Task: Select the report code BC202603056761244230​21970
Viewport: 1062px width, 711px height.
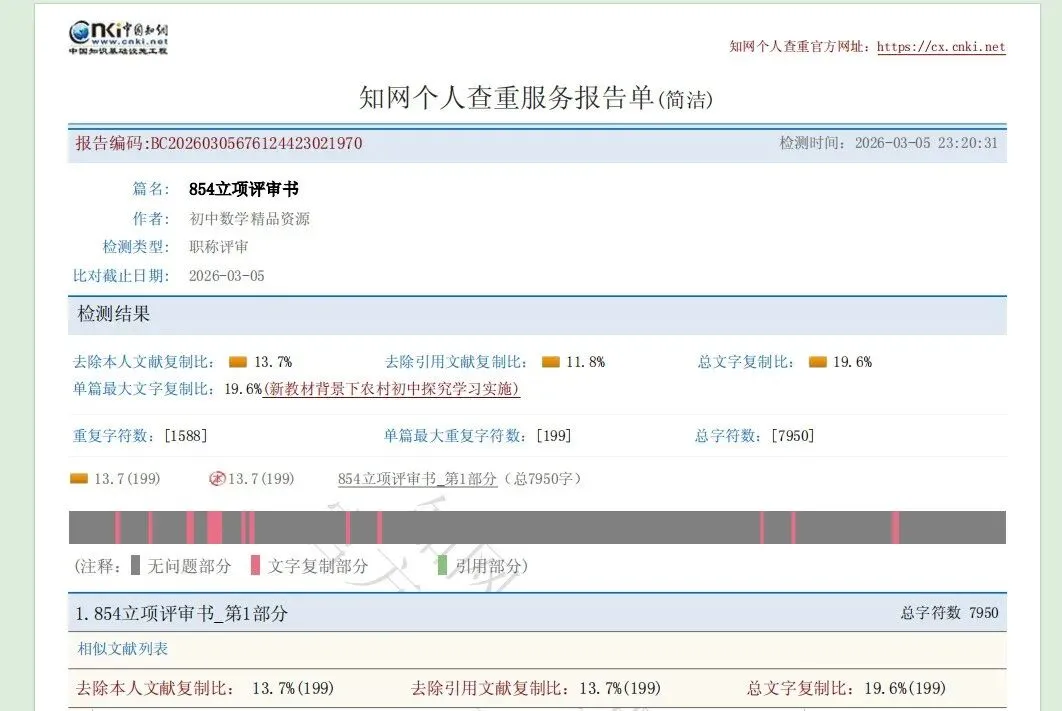Action: 257,144
